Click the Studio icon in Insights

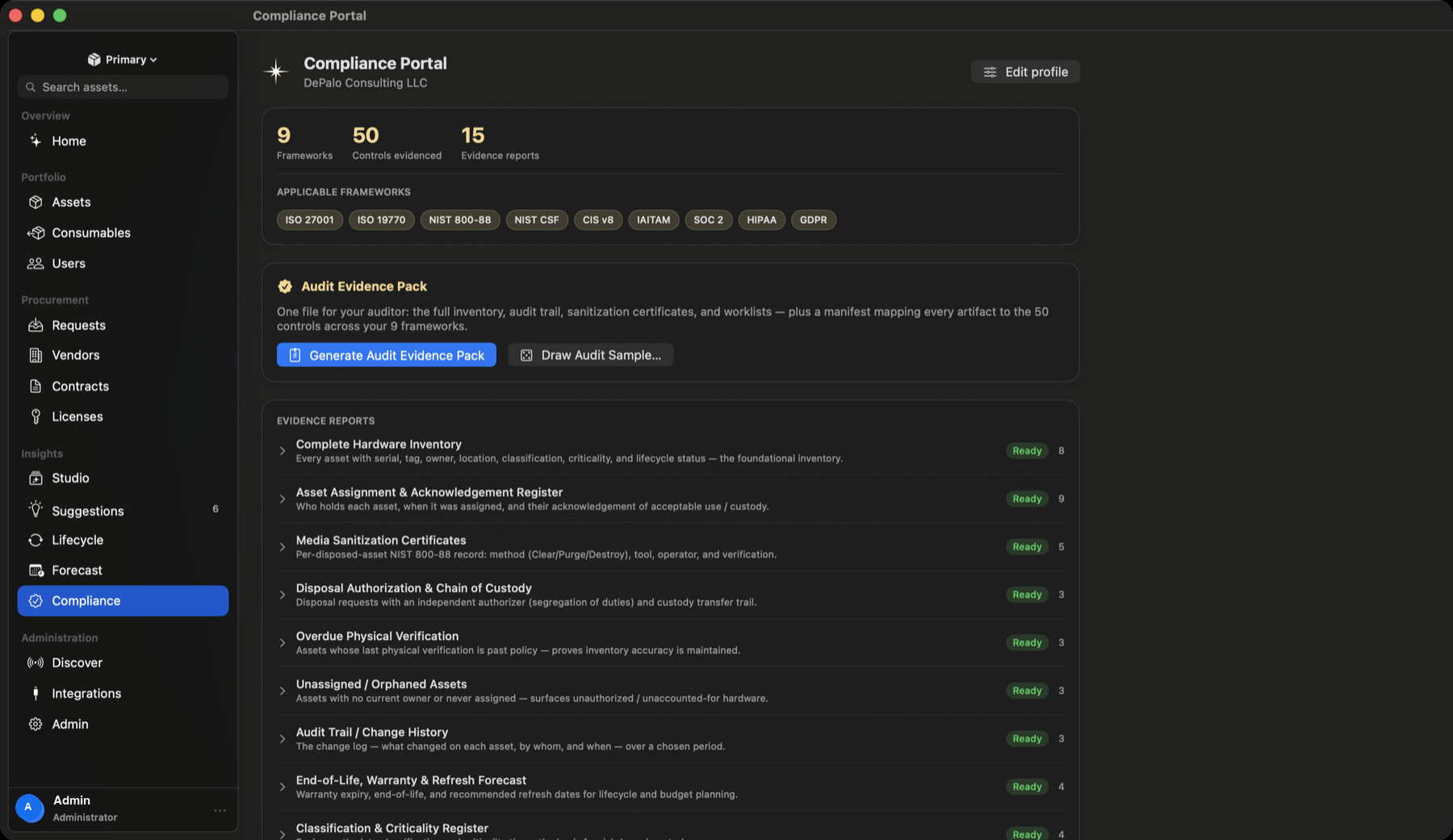[36, 478]
